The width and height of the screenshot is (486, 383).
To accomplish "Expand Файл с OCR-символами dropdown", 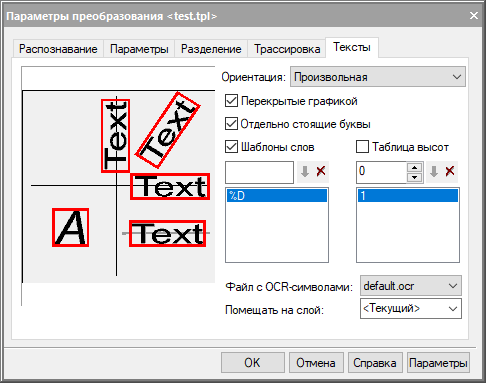I will (411, 286).
